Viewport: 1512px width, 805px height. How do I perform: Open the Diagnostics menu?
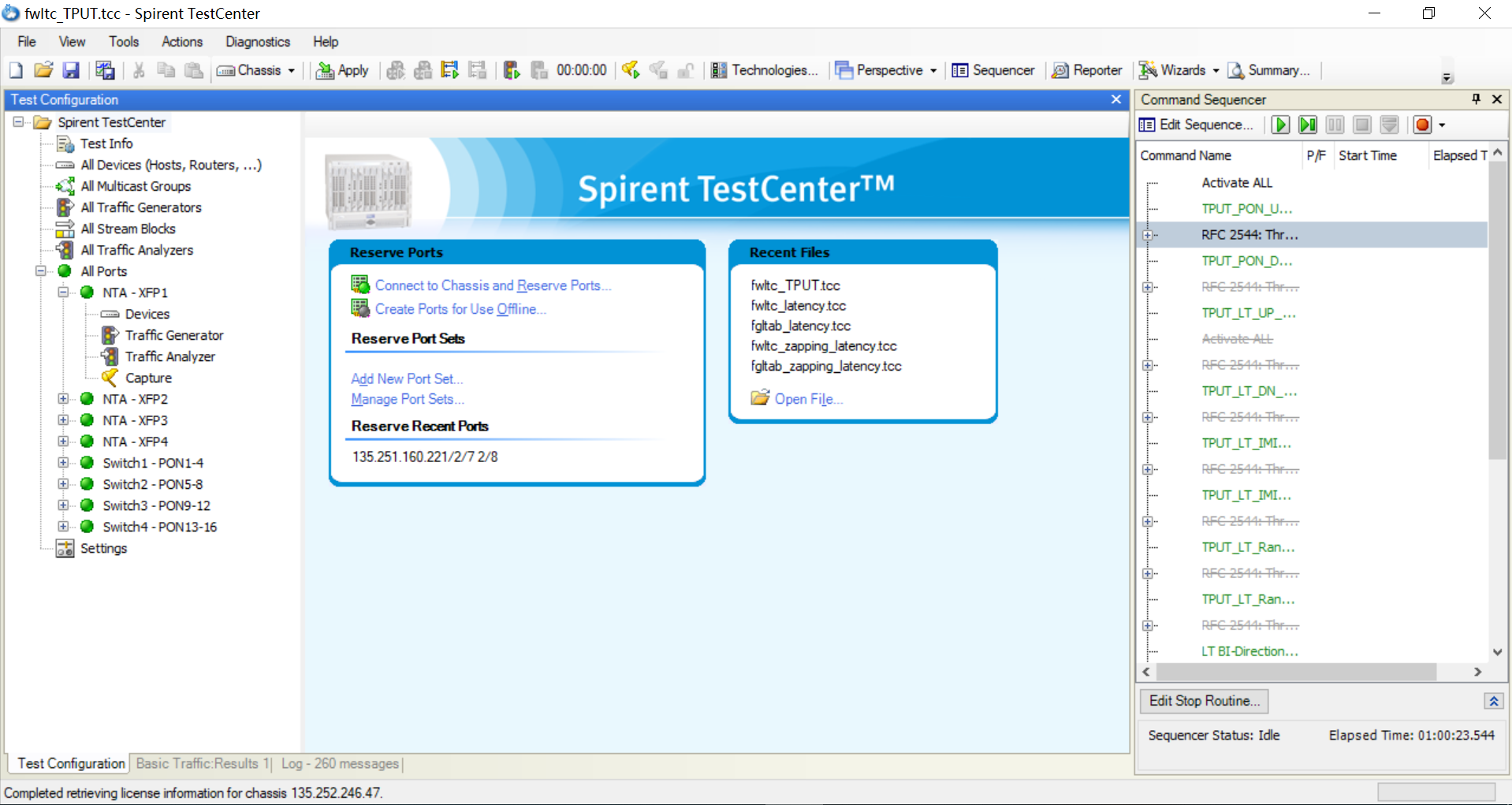[x=257, y=42]
